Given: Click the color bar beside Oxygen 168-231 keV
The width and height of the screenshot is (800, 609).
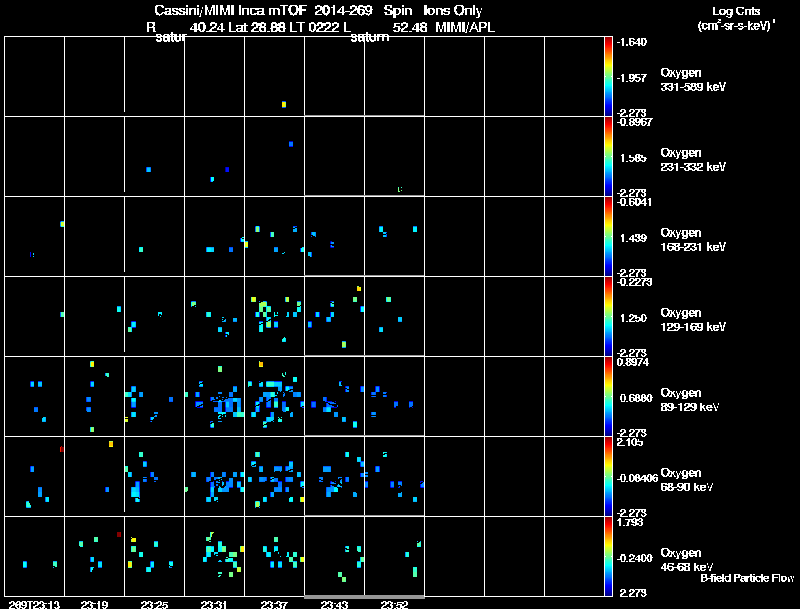Looking at the screenshot, I should coord(608,237).
